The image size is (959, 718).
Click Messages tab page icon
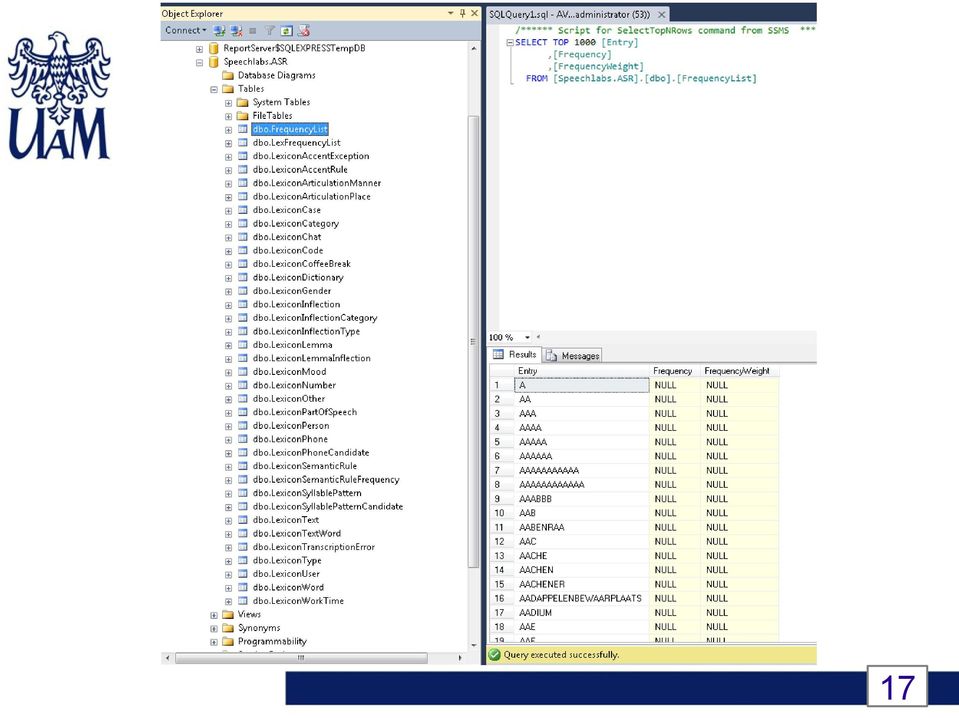coord(551,355)
